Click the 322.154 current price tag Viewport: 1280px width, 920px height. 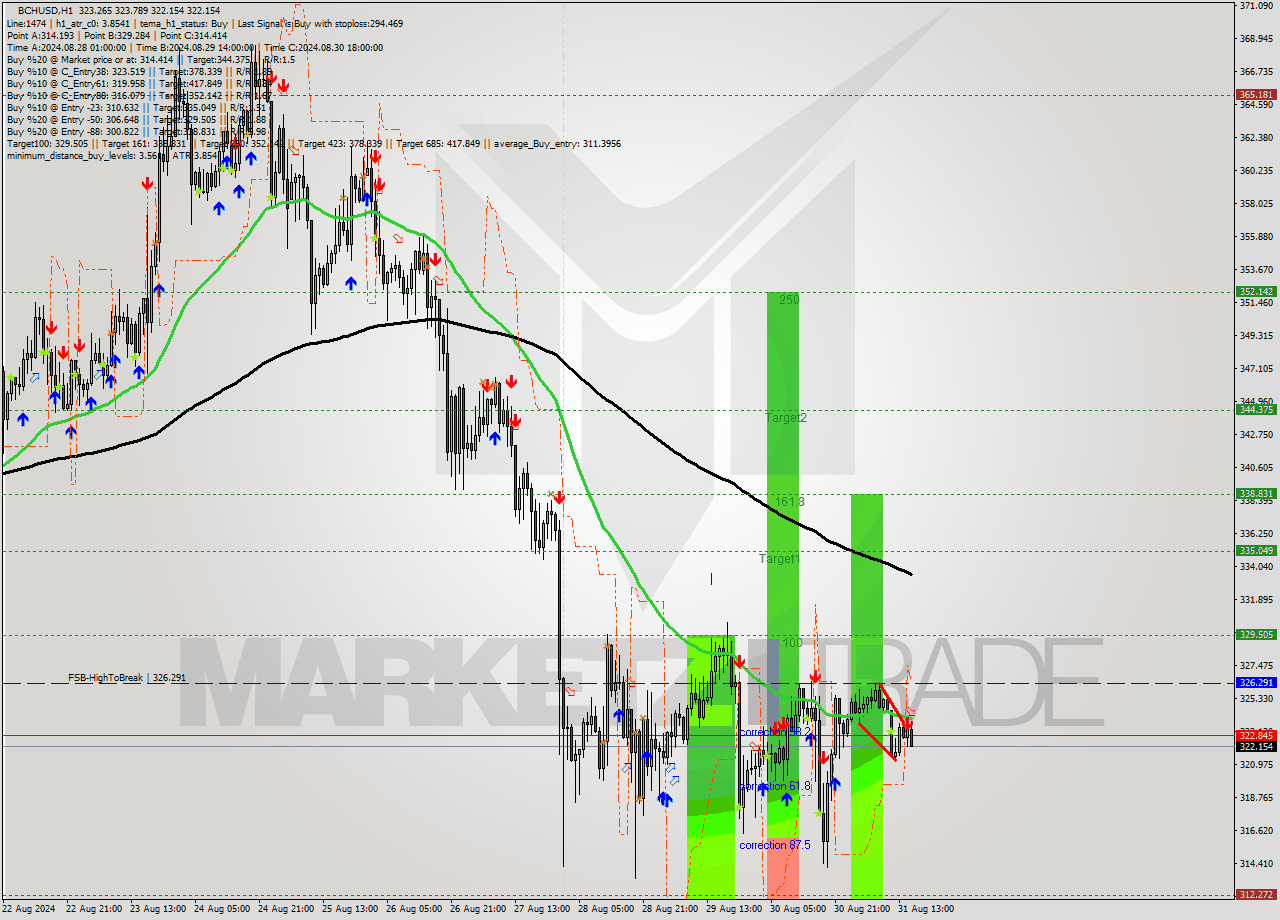1255,746
